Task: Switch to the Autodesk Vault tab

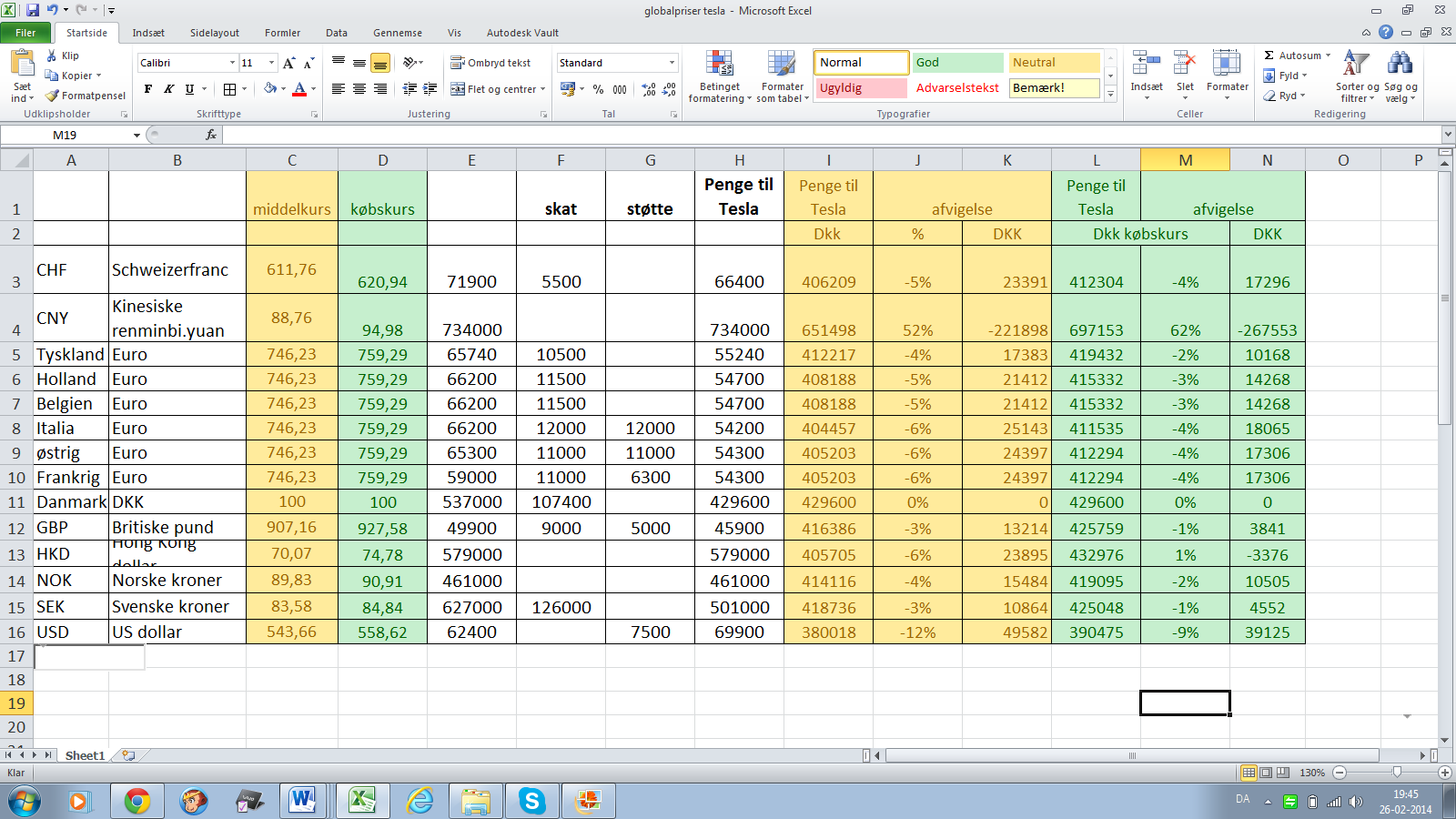Action: coord(522,33)
